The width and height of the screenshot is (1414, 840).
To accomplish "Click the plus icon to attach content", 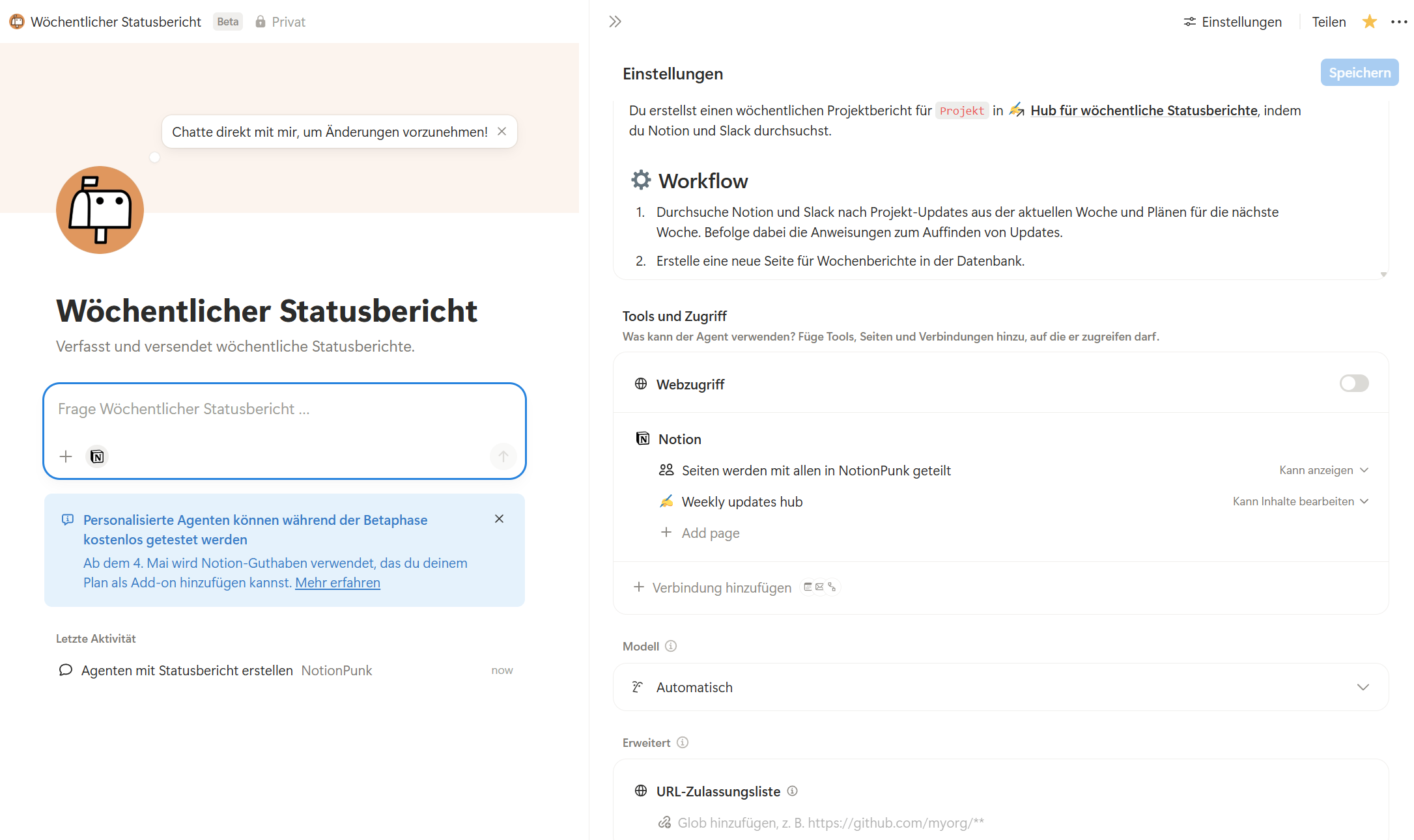I will pos(66,456).
